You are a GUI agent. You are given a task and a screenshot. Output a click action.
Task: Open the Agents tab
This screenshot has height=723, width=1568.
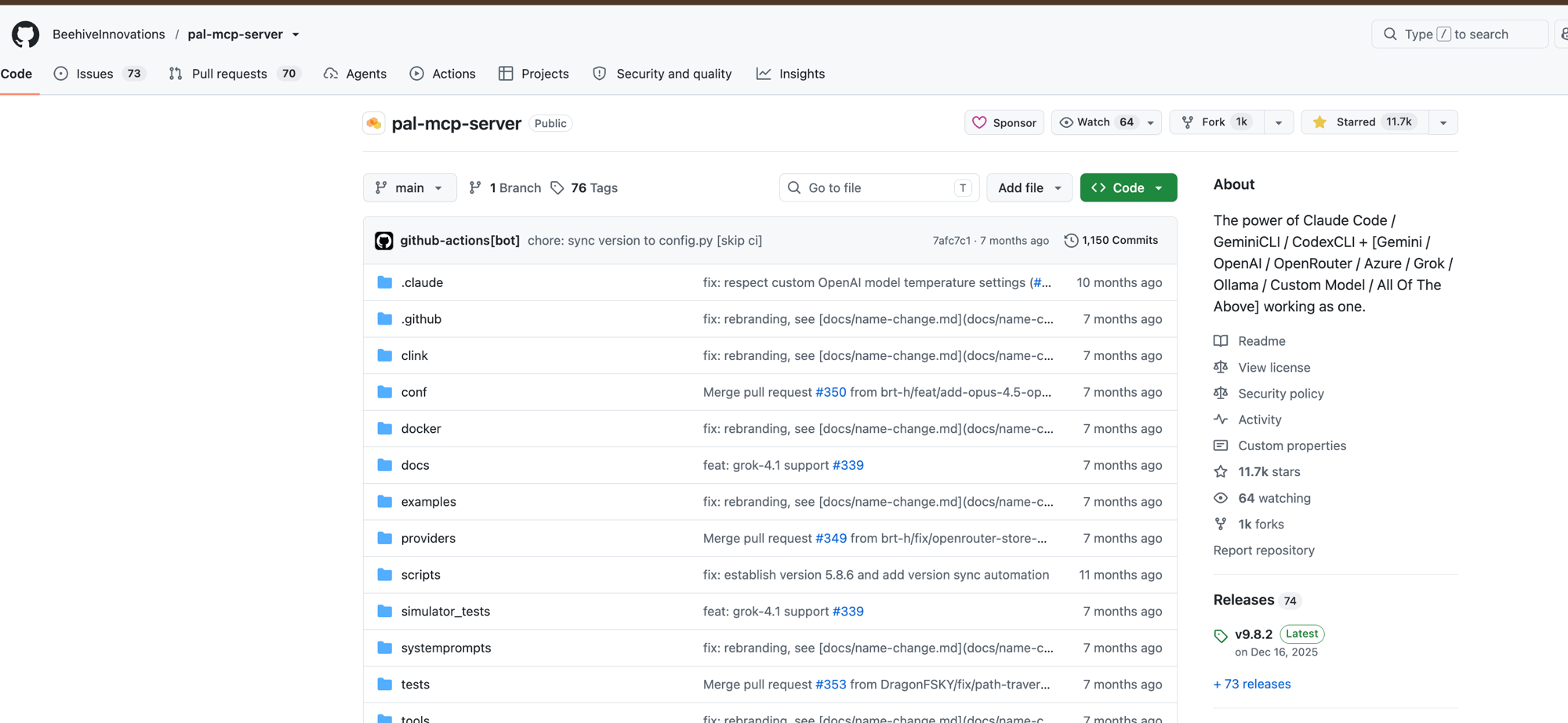355,74
